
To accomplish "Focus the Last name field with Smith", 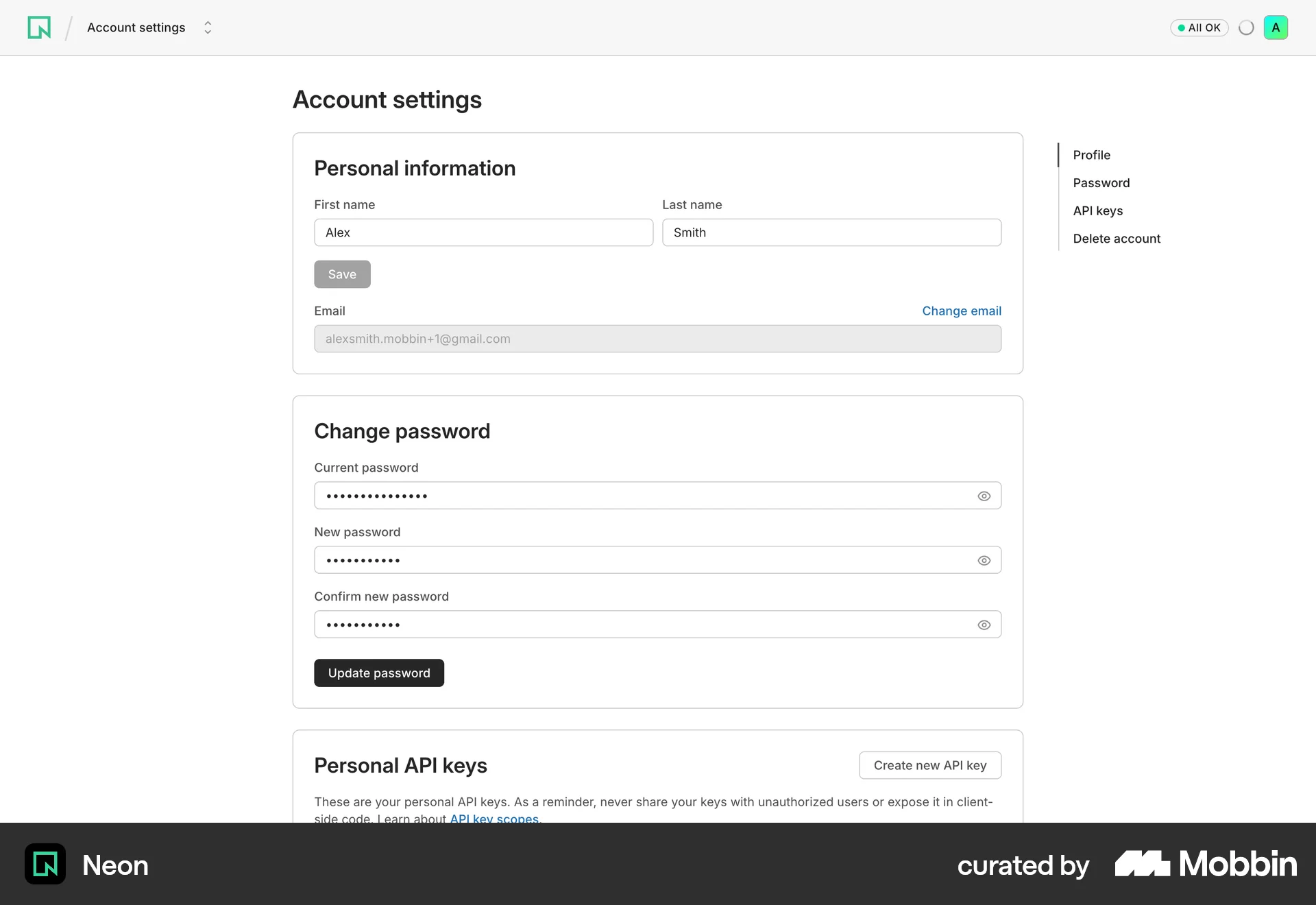I will 831,232.
